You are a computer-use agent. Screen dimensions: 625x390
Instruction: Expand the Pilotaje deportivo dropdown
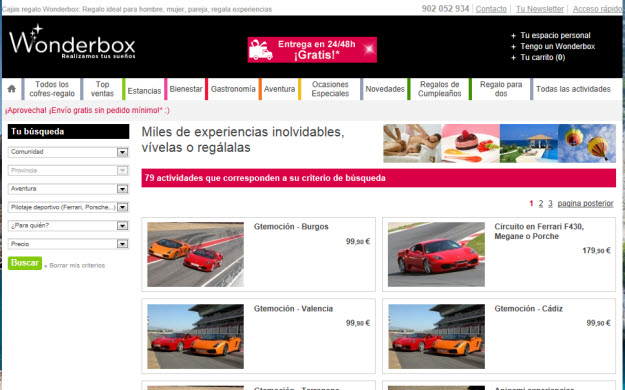click(x=68, y=207)
